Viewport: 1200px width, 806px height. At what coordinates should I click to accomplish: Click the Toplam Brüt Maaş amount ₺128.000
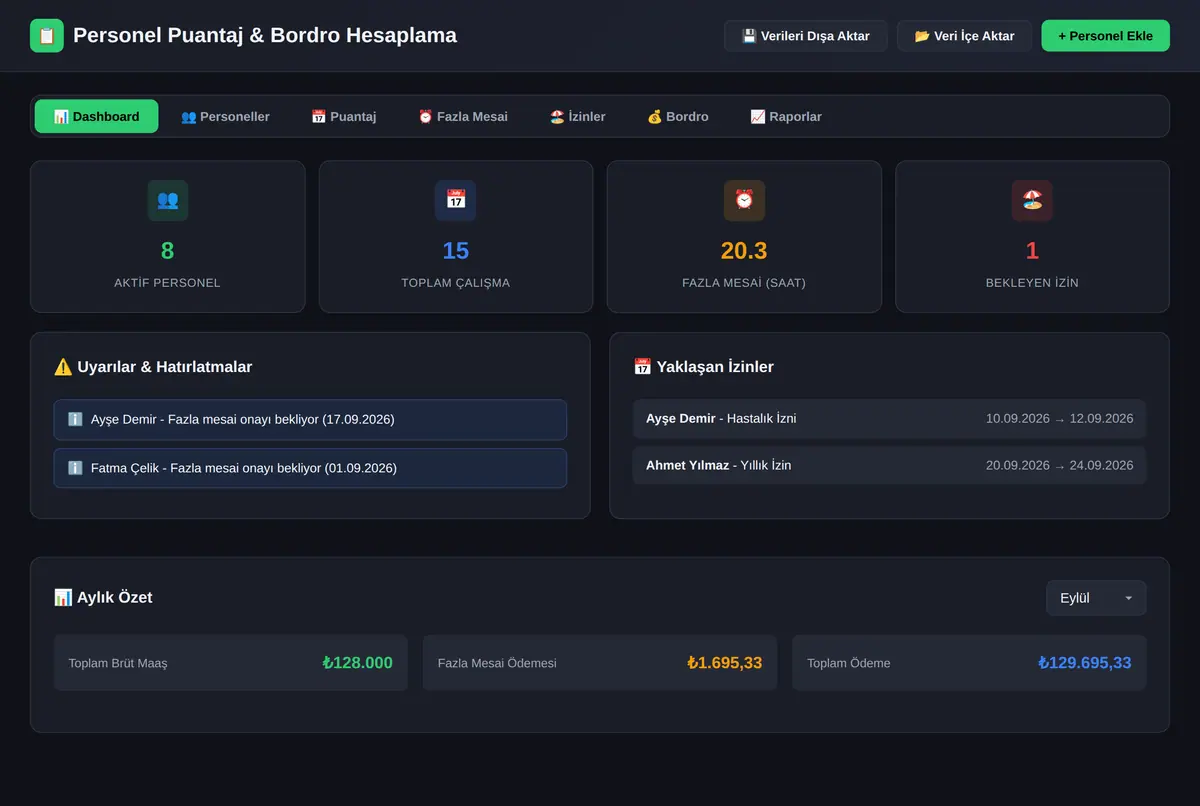click(357, 663)
